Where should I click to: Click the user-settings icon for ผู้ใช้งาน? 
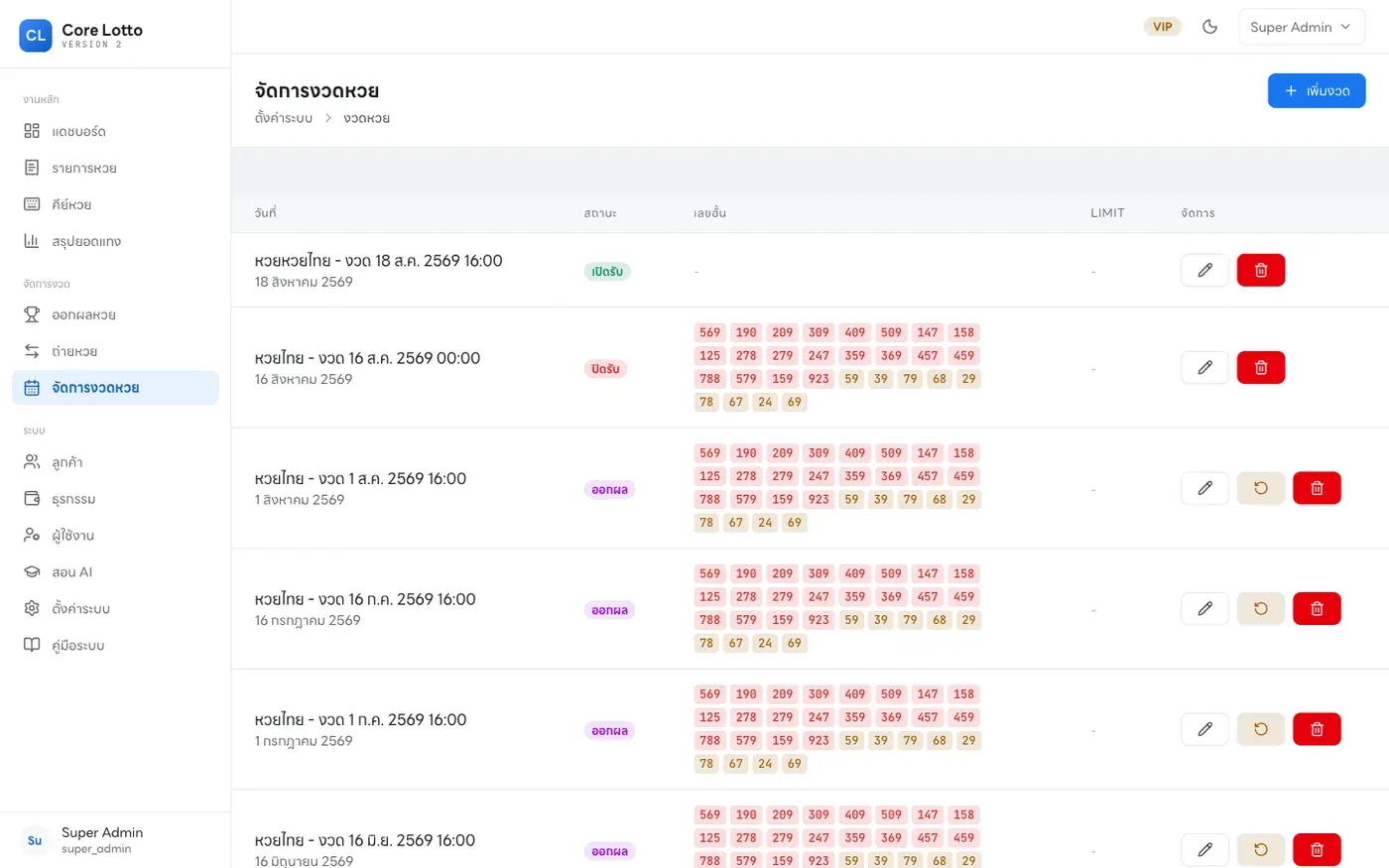click(x=32, y=536)
